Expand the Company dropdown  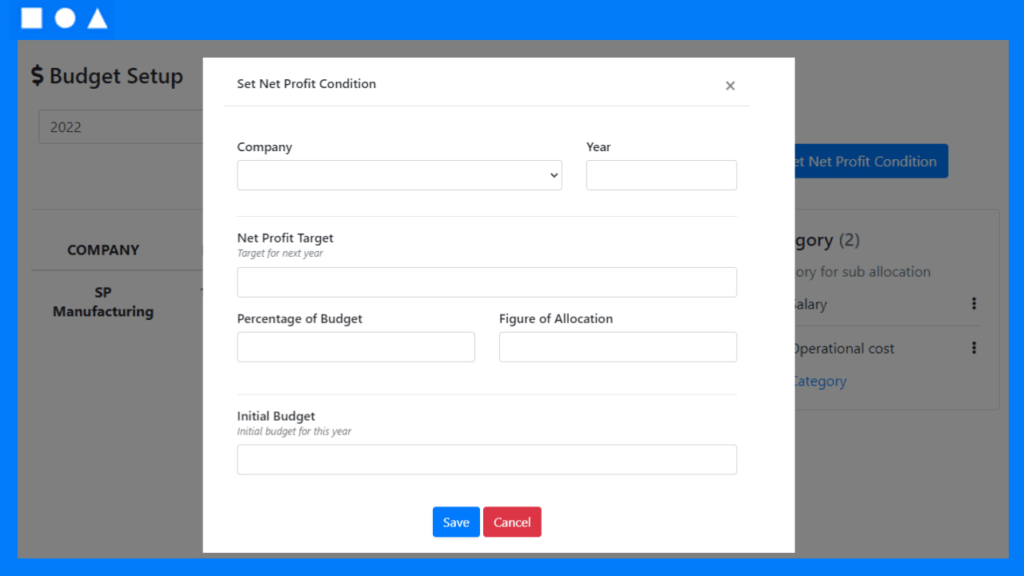click(399, 175)
